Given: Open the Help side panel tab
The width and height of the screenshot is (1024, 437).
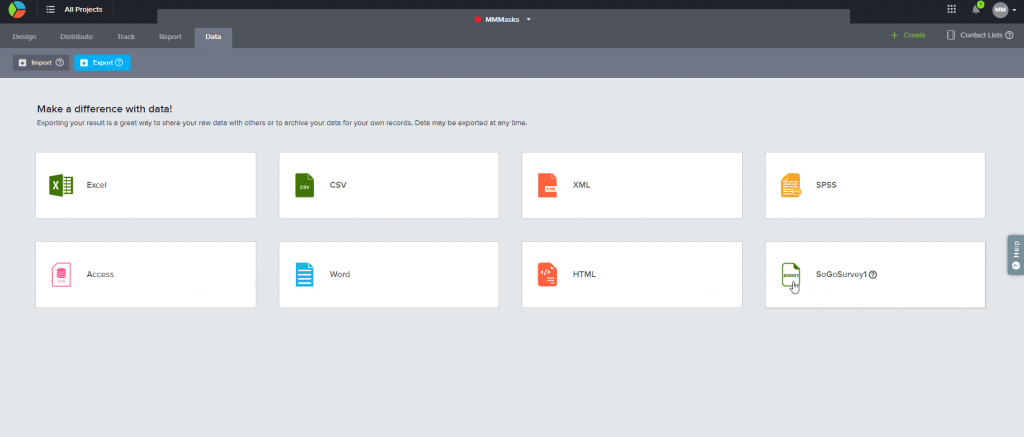Looking at the screenshot, I should 1015,256.
